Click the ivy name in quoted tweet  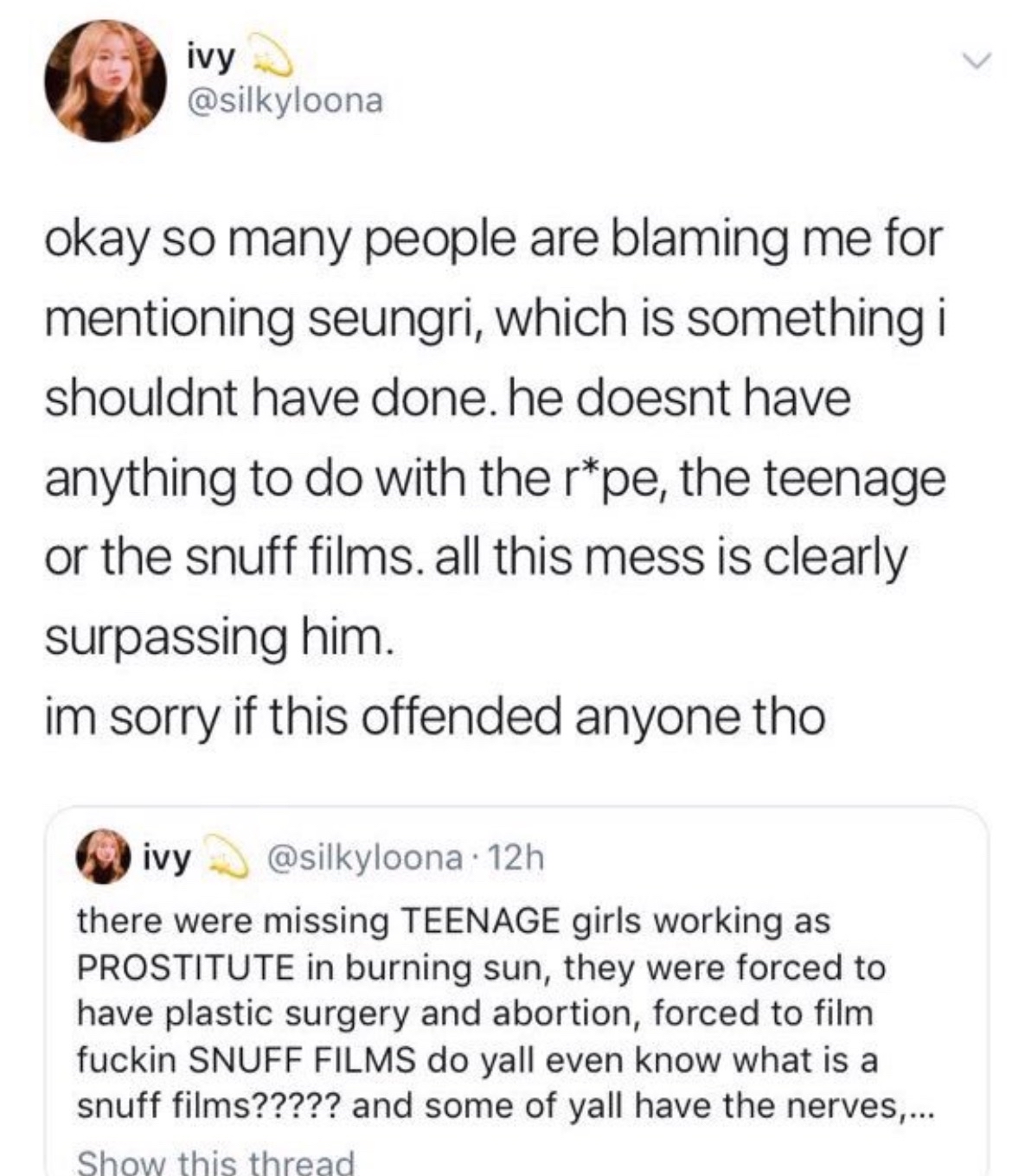(167, 858)
